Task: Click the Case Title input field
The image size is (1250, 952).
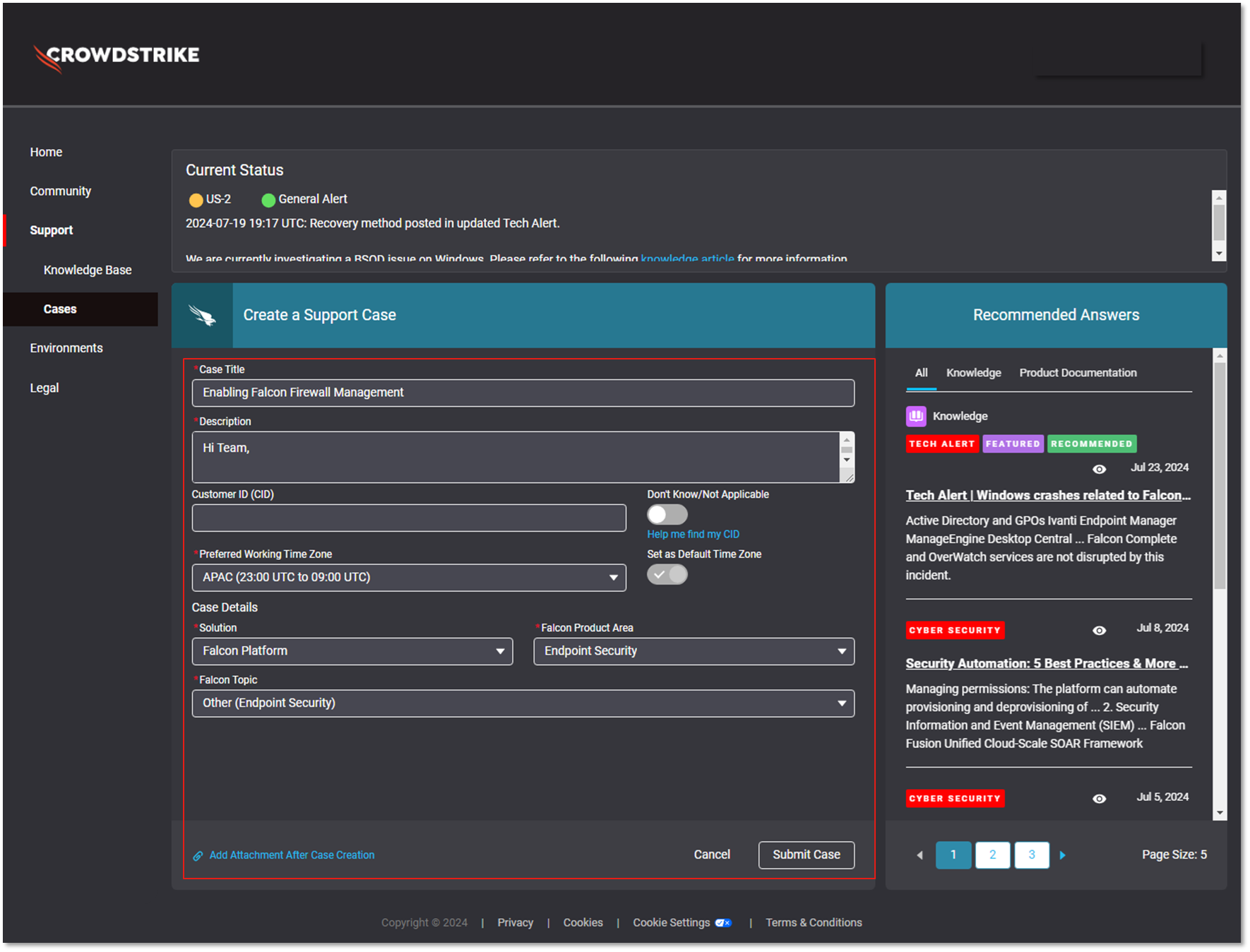Action: 523,393
